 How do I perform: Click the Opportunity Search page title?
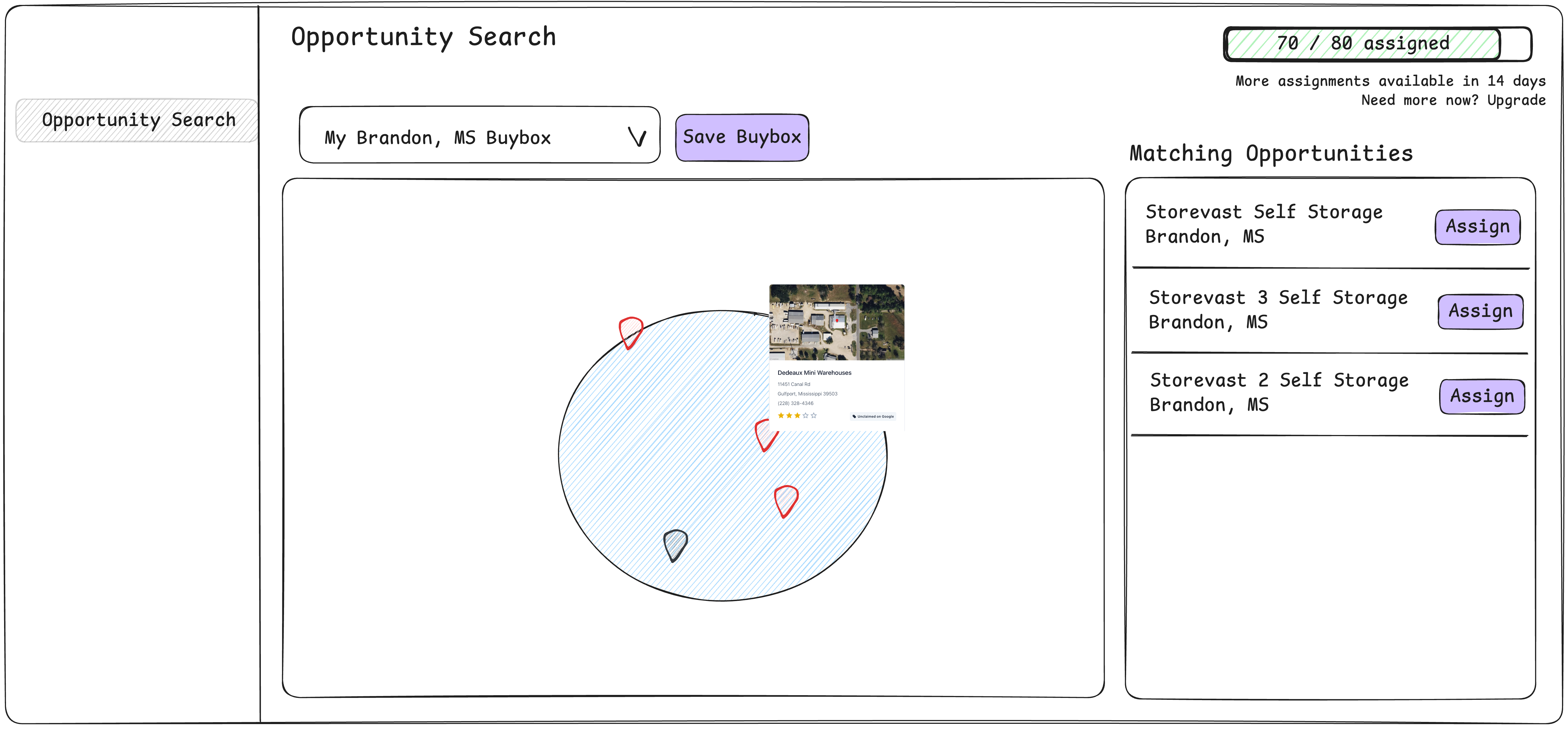[x=424, y=37]
